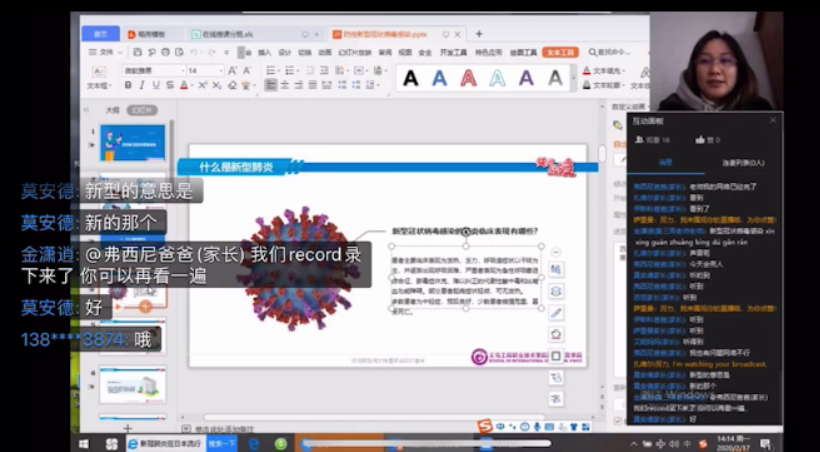820x452 pixels.
Task: Click the Sogou input method icon
Action: [x=485, y=427]
